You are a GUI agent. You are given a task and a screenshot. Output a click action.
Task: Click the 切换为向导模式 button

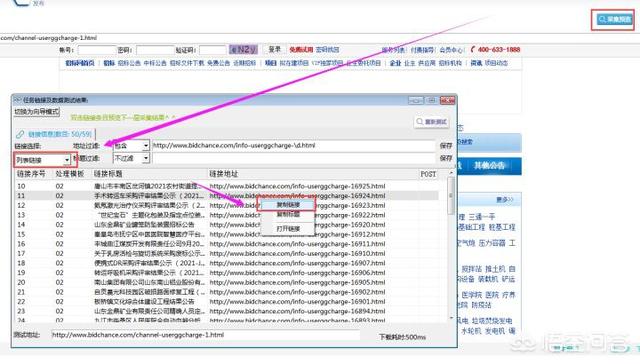[37, 111]
